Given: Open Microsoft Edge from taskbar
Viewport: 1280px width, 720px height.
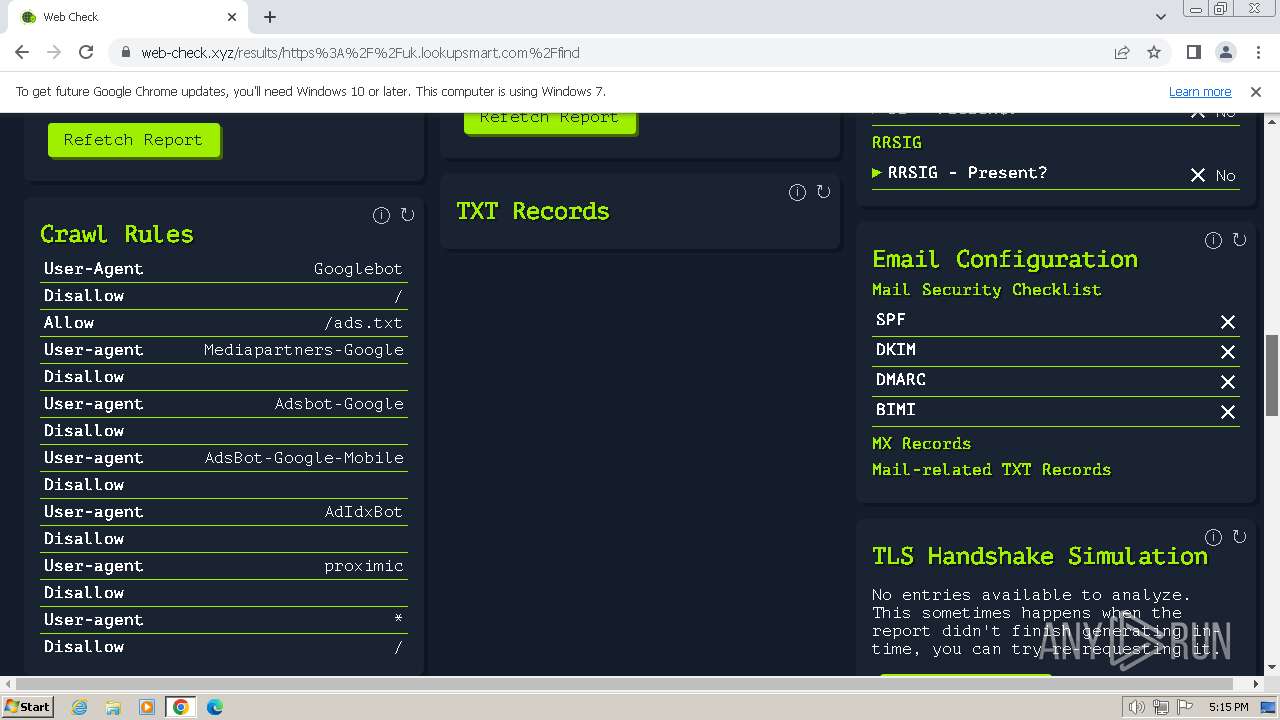Looking at the screenshot, I should [x=215, y=707].
